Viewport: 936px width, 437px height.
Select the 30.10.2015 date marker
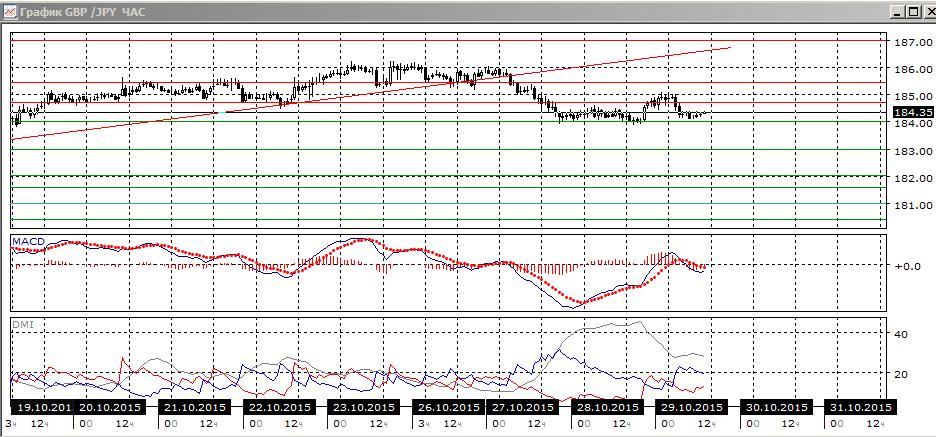coord(777,408)
